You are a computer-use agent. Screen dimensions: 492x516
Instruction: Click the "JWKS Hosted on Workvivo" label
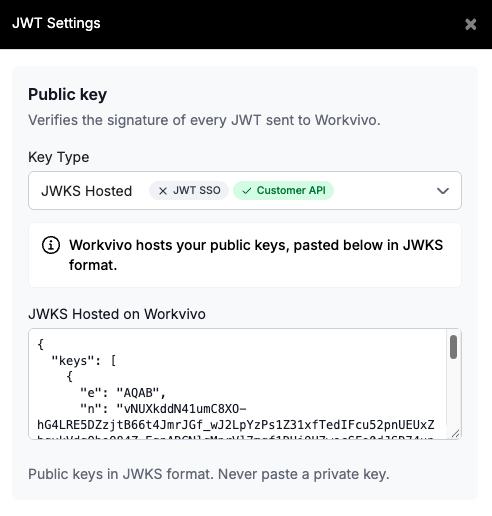pyautogui.click(x=117, y=314)
